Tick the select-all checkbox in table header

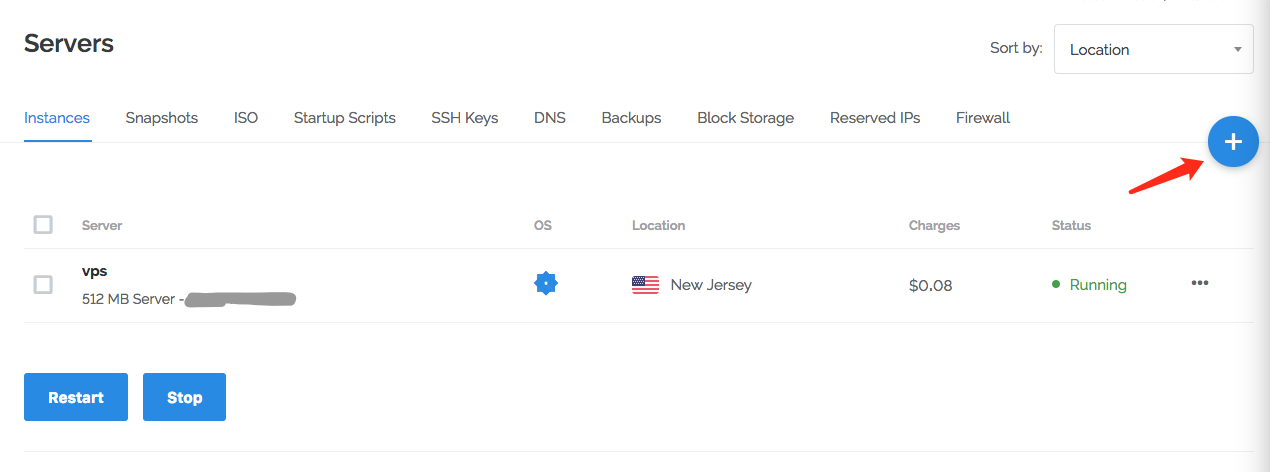(x=43, y=224)
